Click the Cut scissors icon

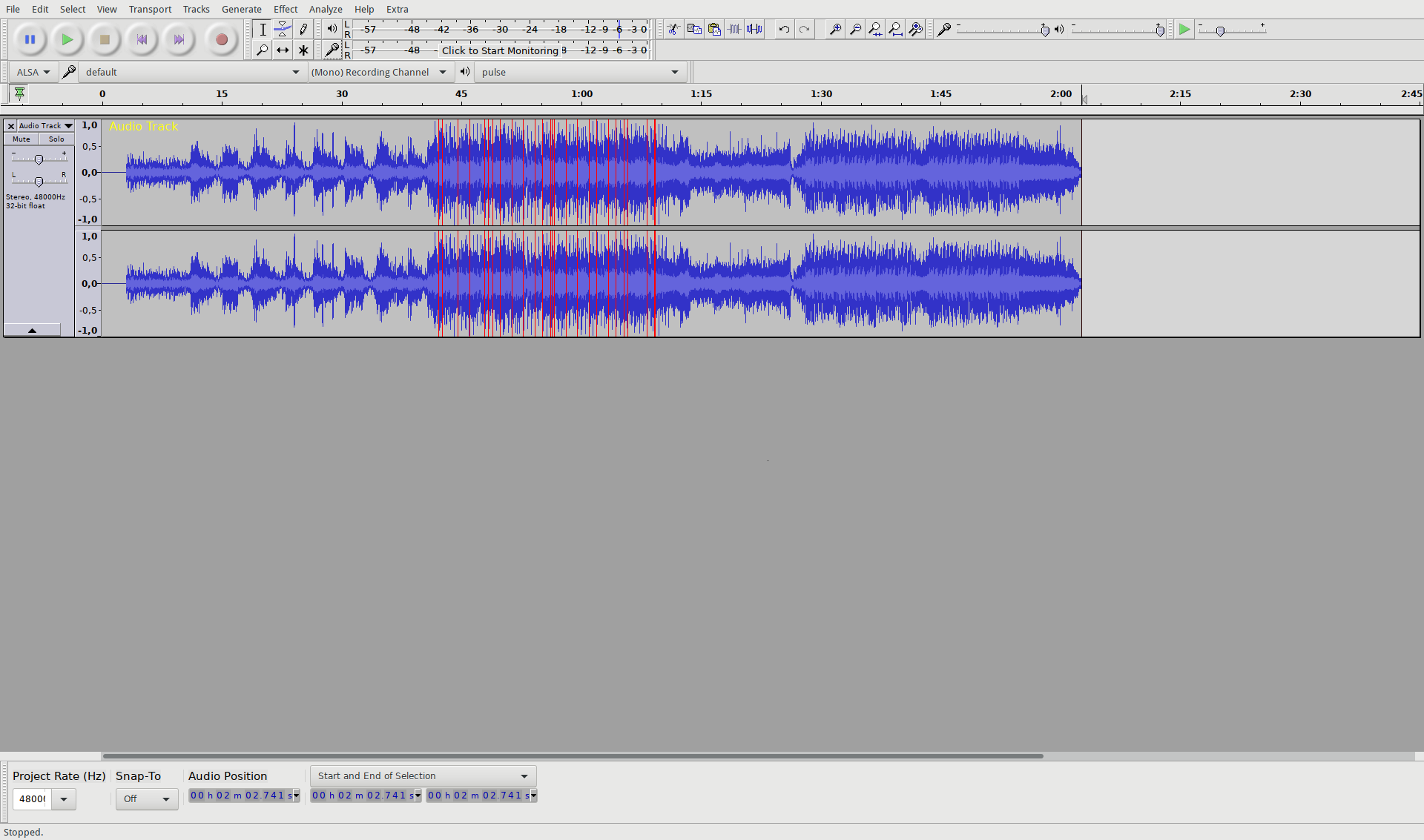[673, 30]
